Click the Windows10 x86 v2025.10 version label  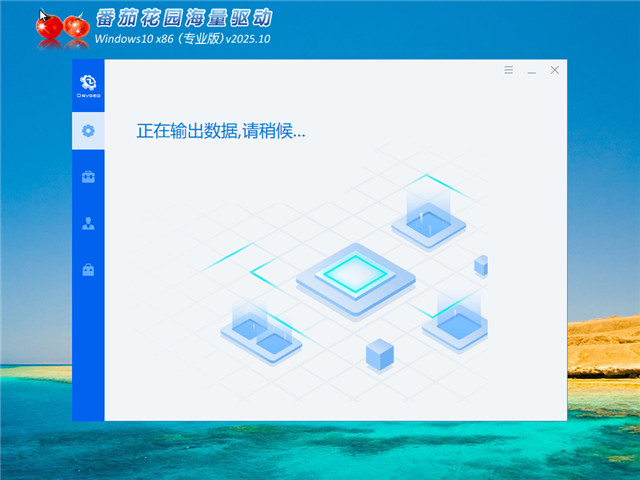(x=182, y=39)
